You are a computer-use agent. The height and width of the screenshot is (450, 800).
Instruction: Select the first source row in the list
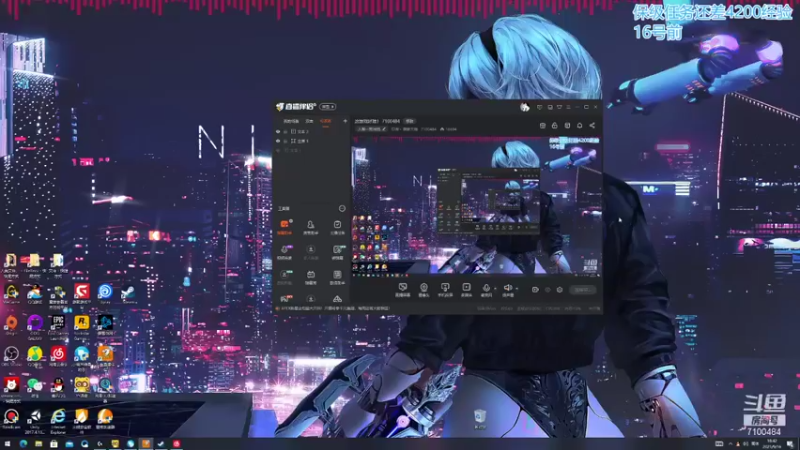(311, 132)
